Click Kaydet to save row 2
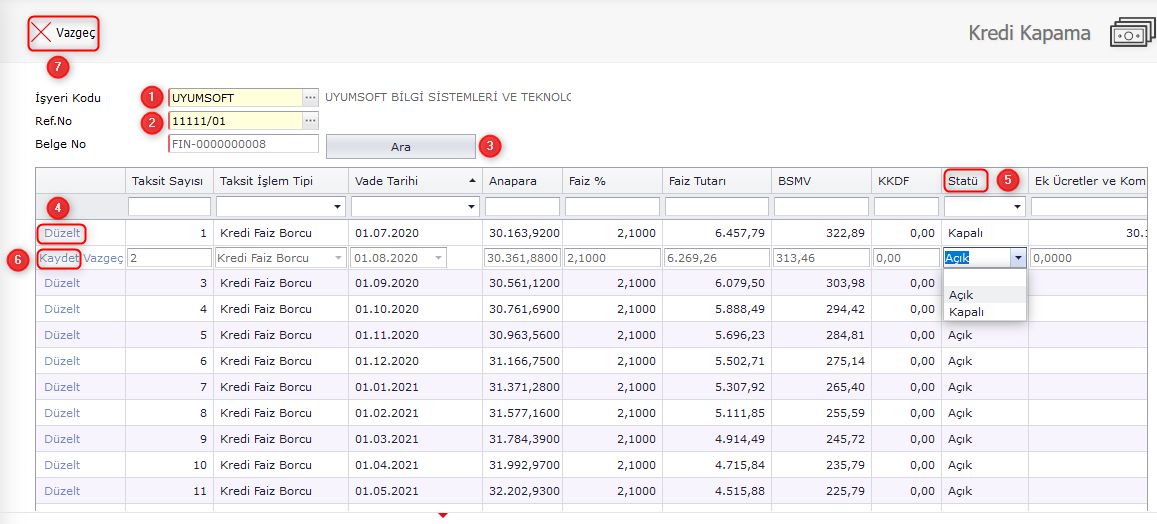Screen dimensions: 1157x524 pos(58,258)
